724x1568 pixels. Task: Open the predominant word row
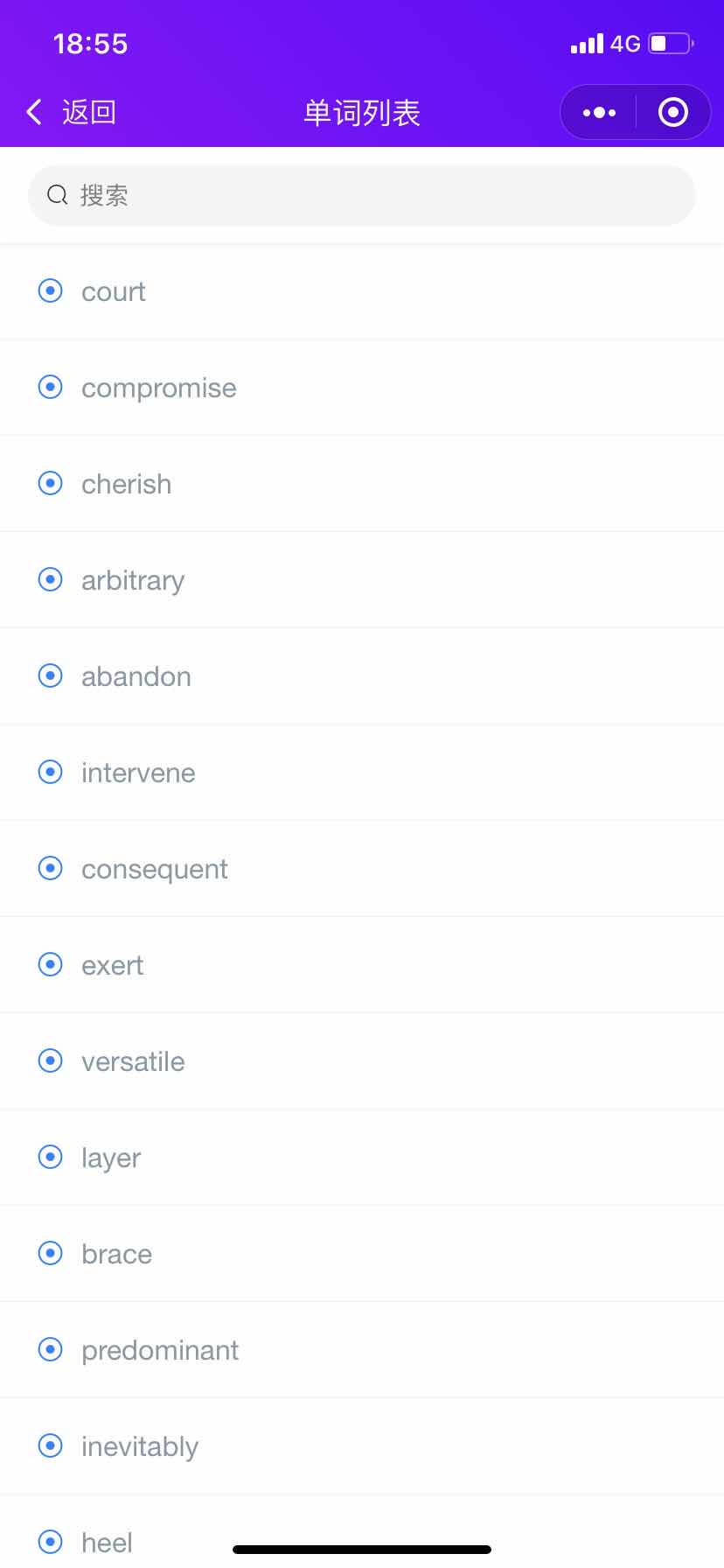pos(362,1350)
